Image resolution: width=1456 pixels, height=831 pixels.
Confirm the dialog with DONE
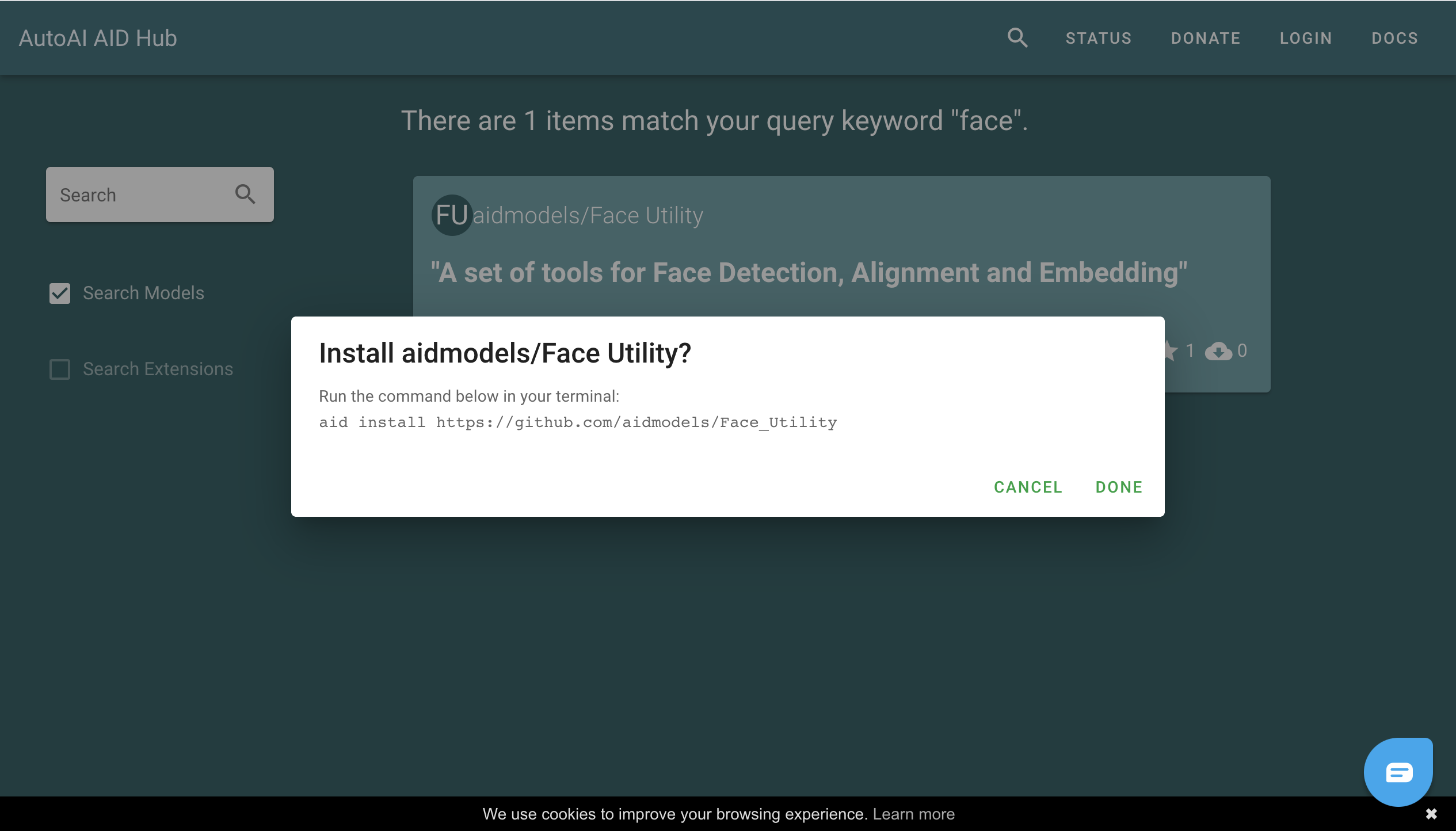[1119, 487]
